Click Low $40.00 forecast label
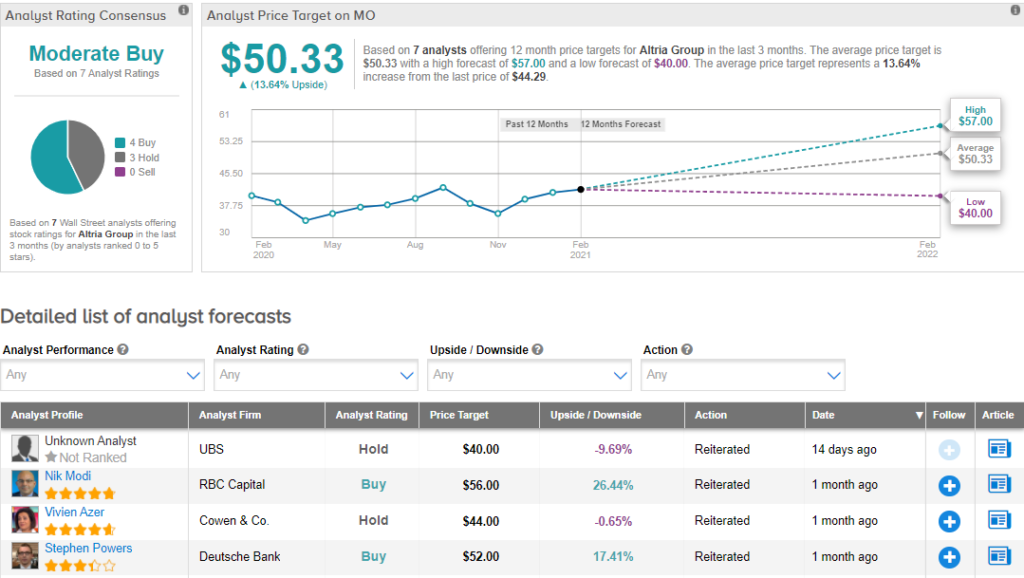Viewport: 1024px width, 578px height. [975, 208]
